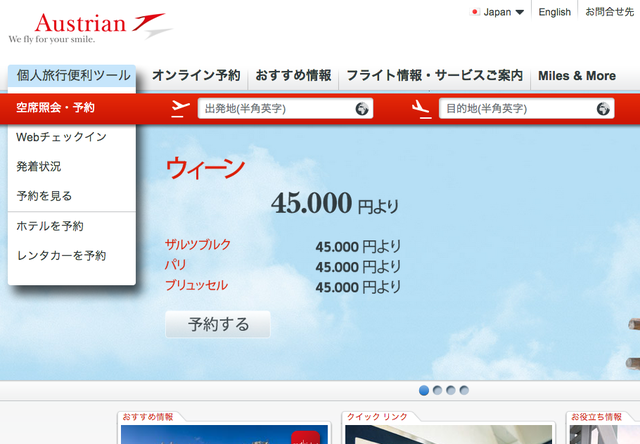Select second carousel slide dot
This screenshot has width=640, height=444.
(x=437, y=391)
